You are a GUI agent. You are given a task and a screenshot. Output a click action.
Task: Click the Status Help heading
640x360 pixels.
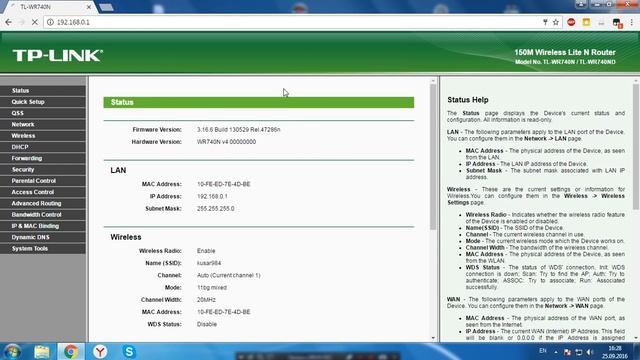[x=468, y=100]
